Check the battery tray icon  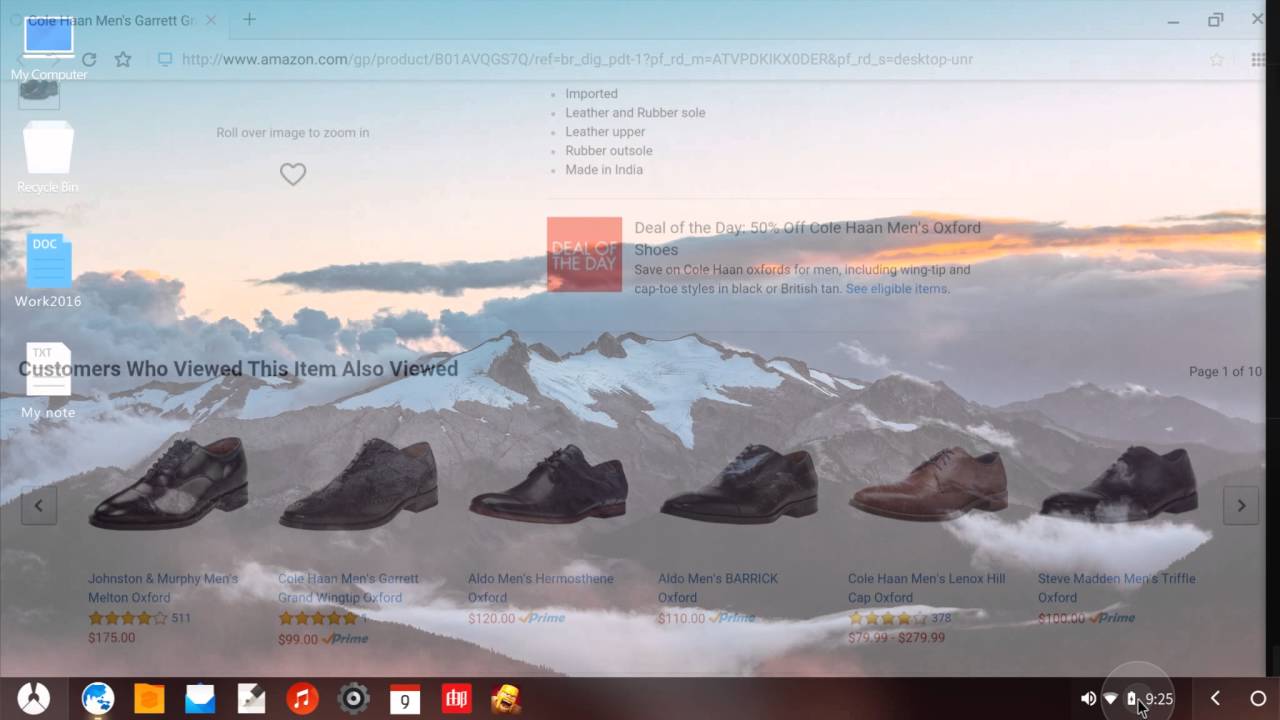point(1132,699)
